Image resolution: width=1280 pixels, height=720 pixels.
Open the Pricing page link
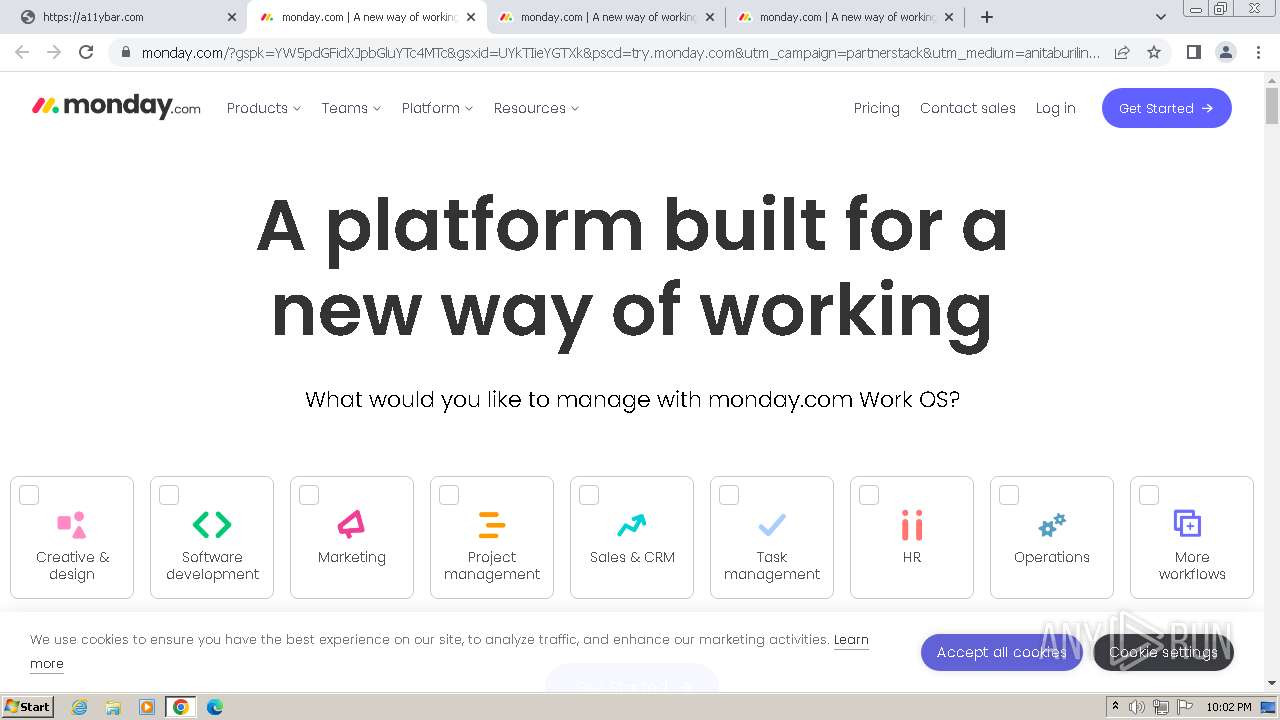[877, 108]
